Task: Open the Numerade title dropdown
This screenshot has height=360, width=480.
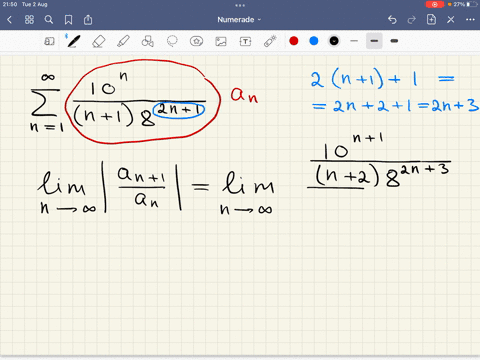Action: pyautogui.click(x=239, y=20)
